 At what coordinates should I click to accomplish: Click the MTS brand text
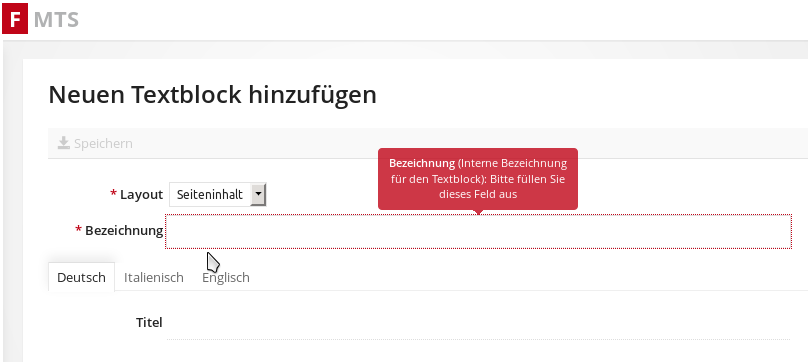(56, 20)
